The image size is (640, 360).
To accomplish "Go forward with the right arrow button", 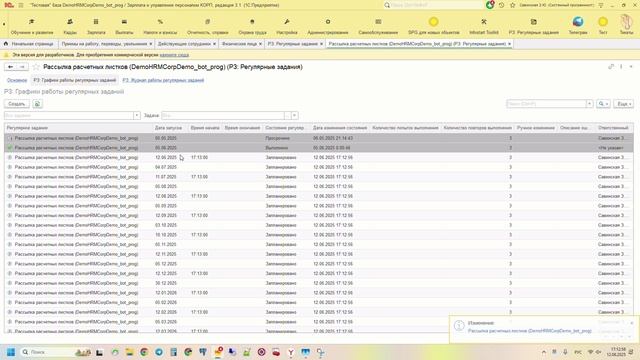I will coord(22,67).
